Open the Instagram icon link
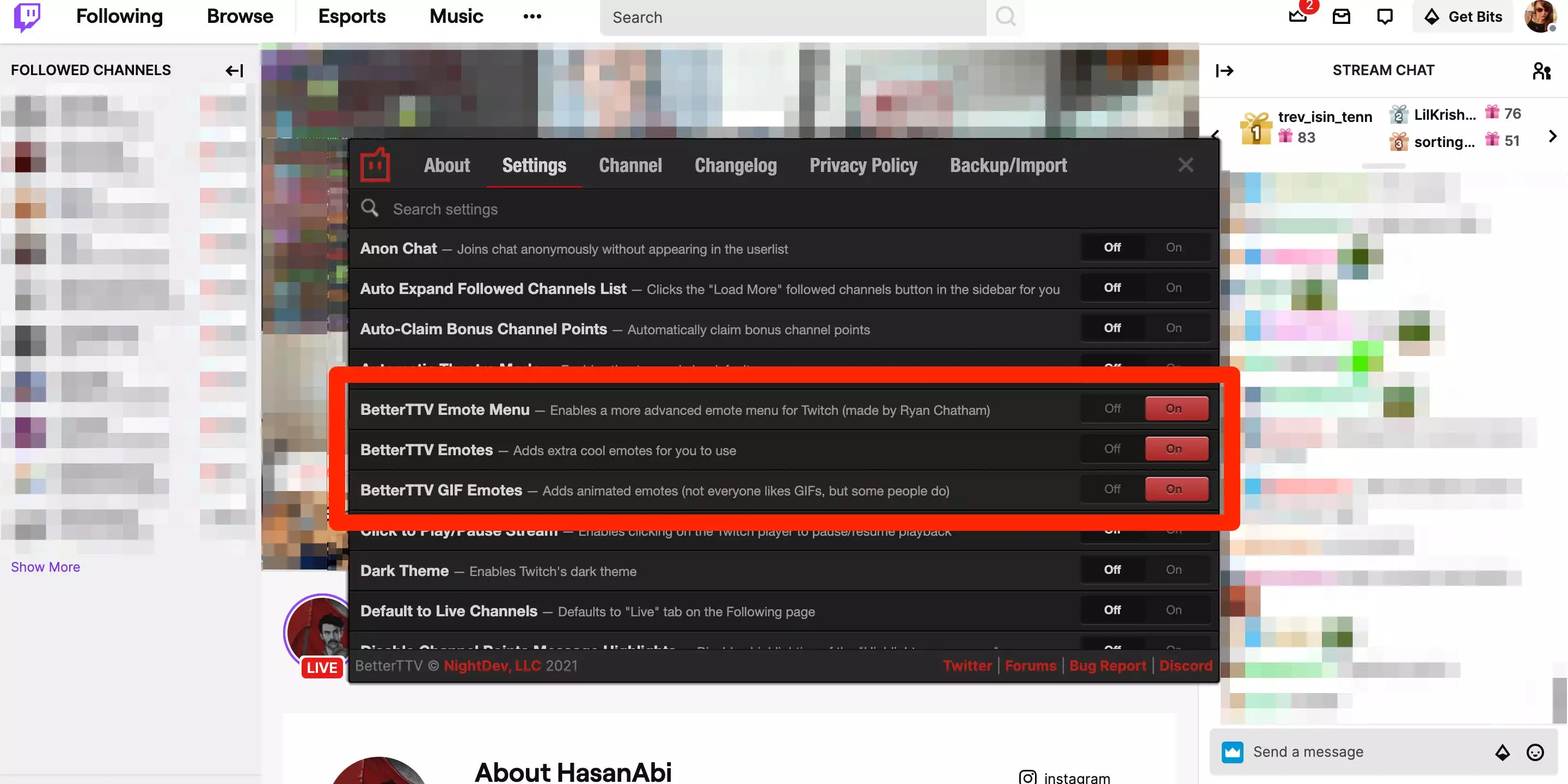The width and height of the screenshot is (1568, 784). click(x=1027, y=777)
